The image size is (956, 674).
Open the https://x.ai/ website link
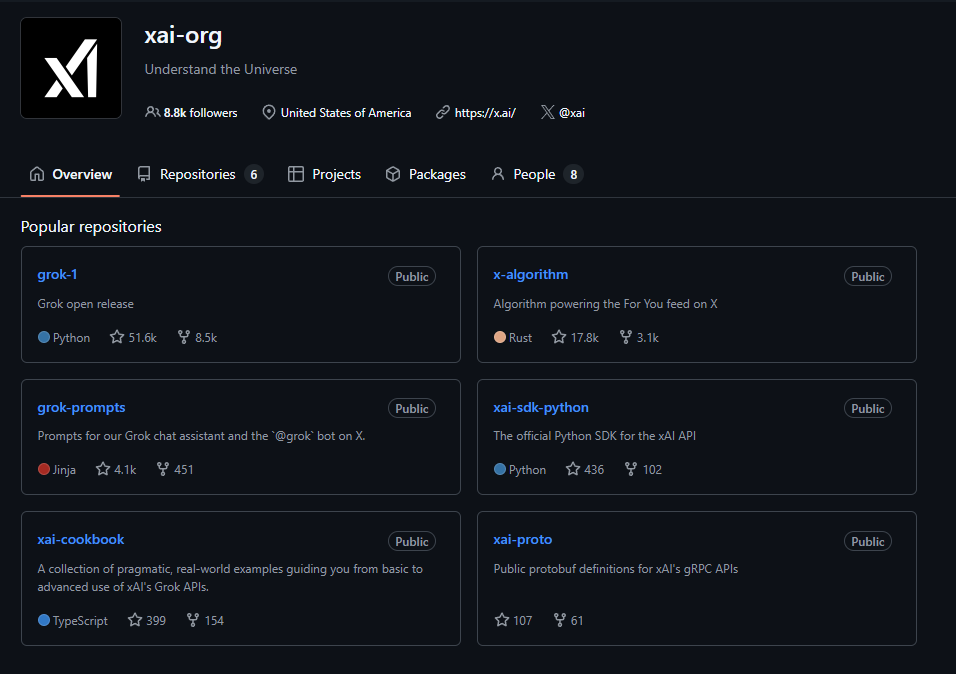[485, 113]
